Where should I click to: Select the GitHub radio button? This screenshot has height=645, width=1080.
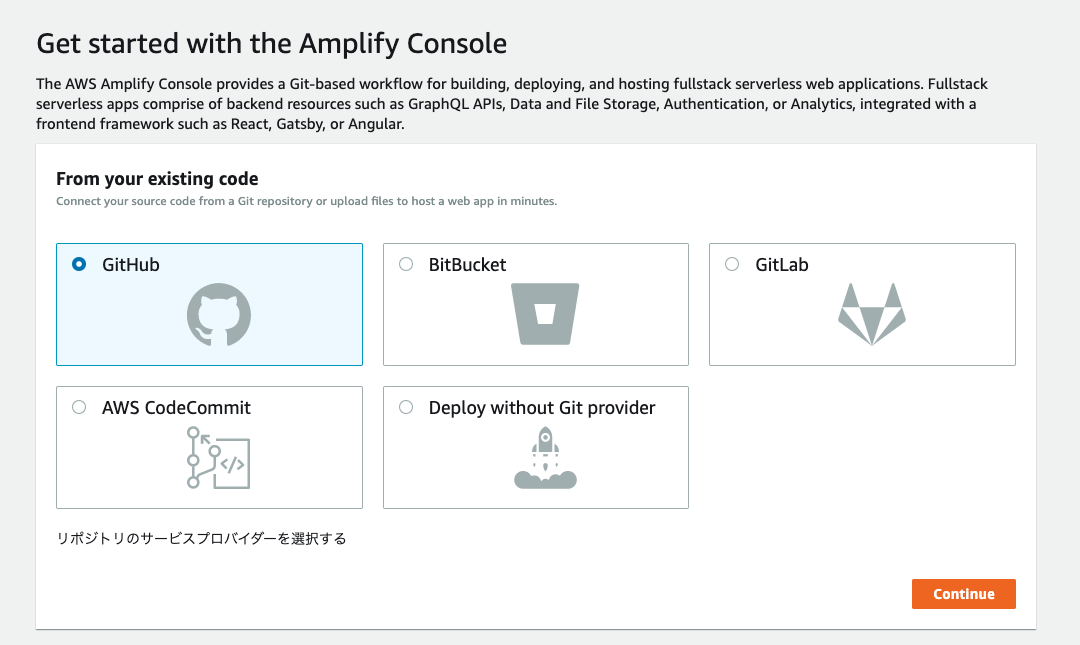[79, 265]
